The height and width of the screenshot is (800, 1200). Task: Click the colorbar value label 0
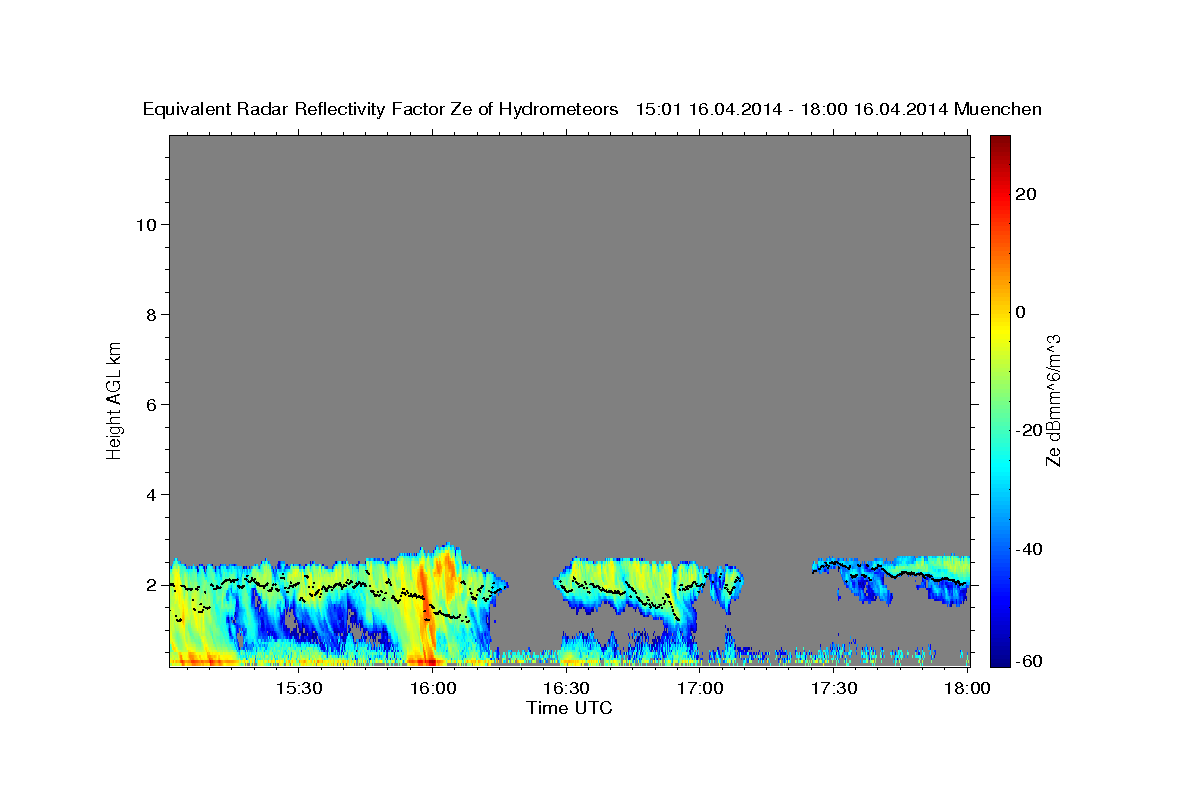(x=1021, y=312)
